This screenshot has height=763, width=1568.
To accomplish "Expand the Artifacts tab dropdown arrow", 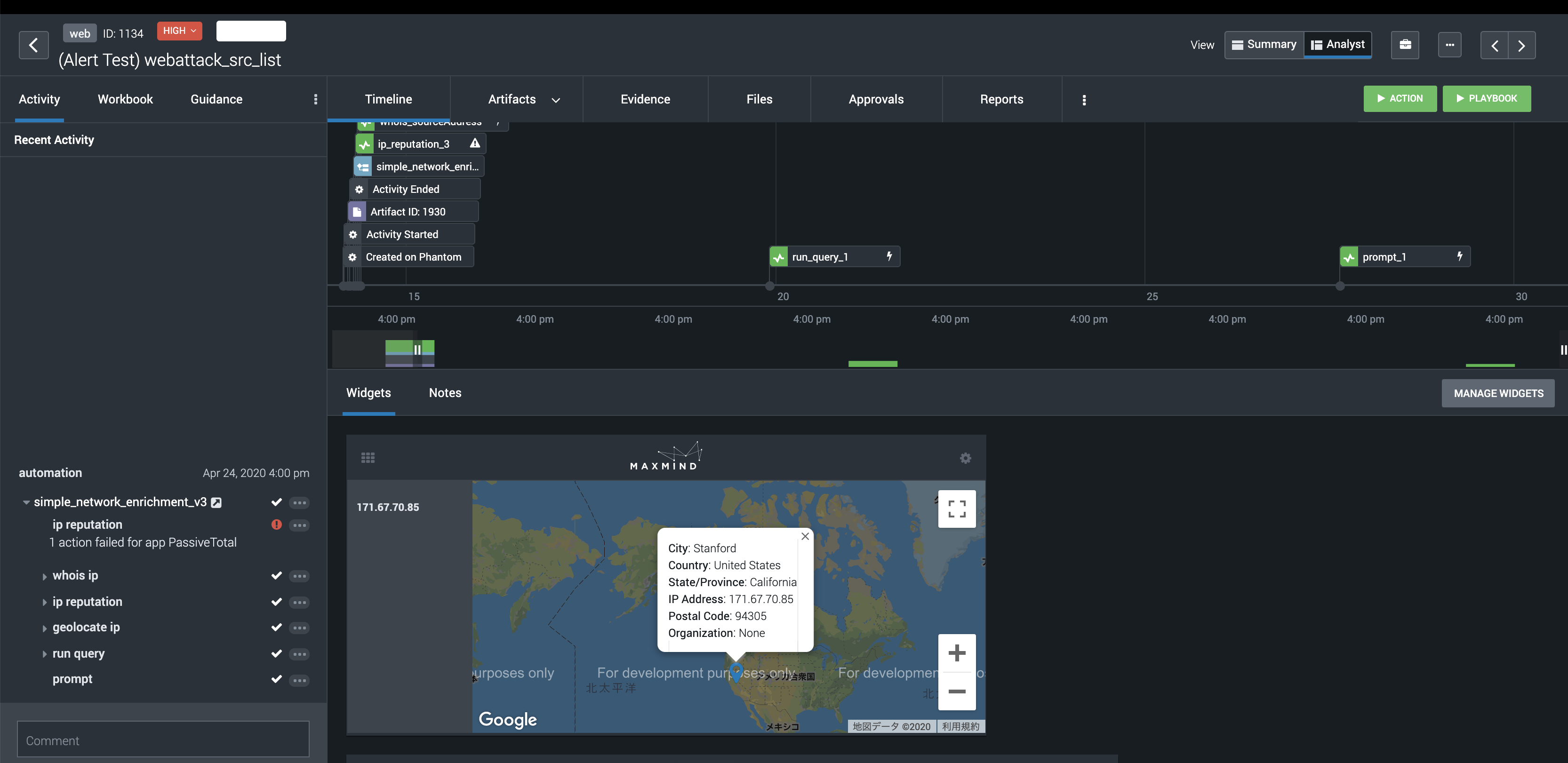I will click(x=556, y=100).
